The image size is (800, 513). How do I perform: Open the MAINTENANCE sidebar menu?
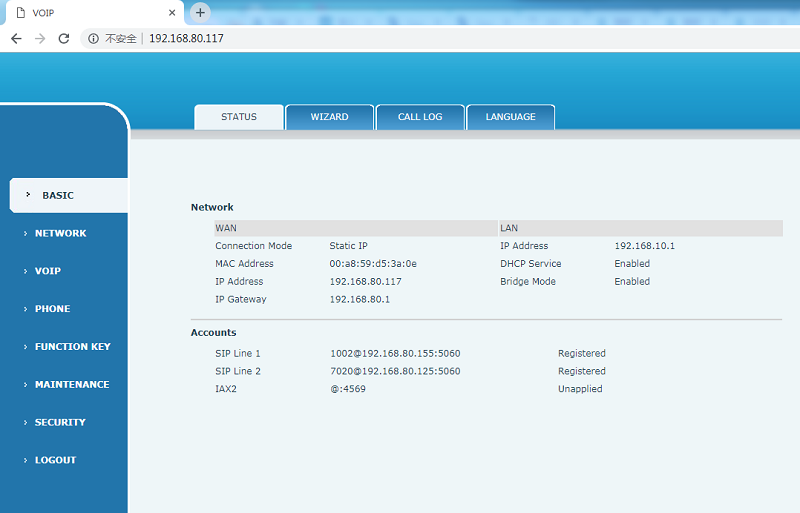coord(72,385)
